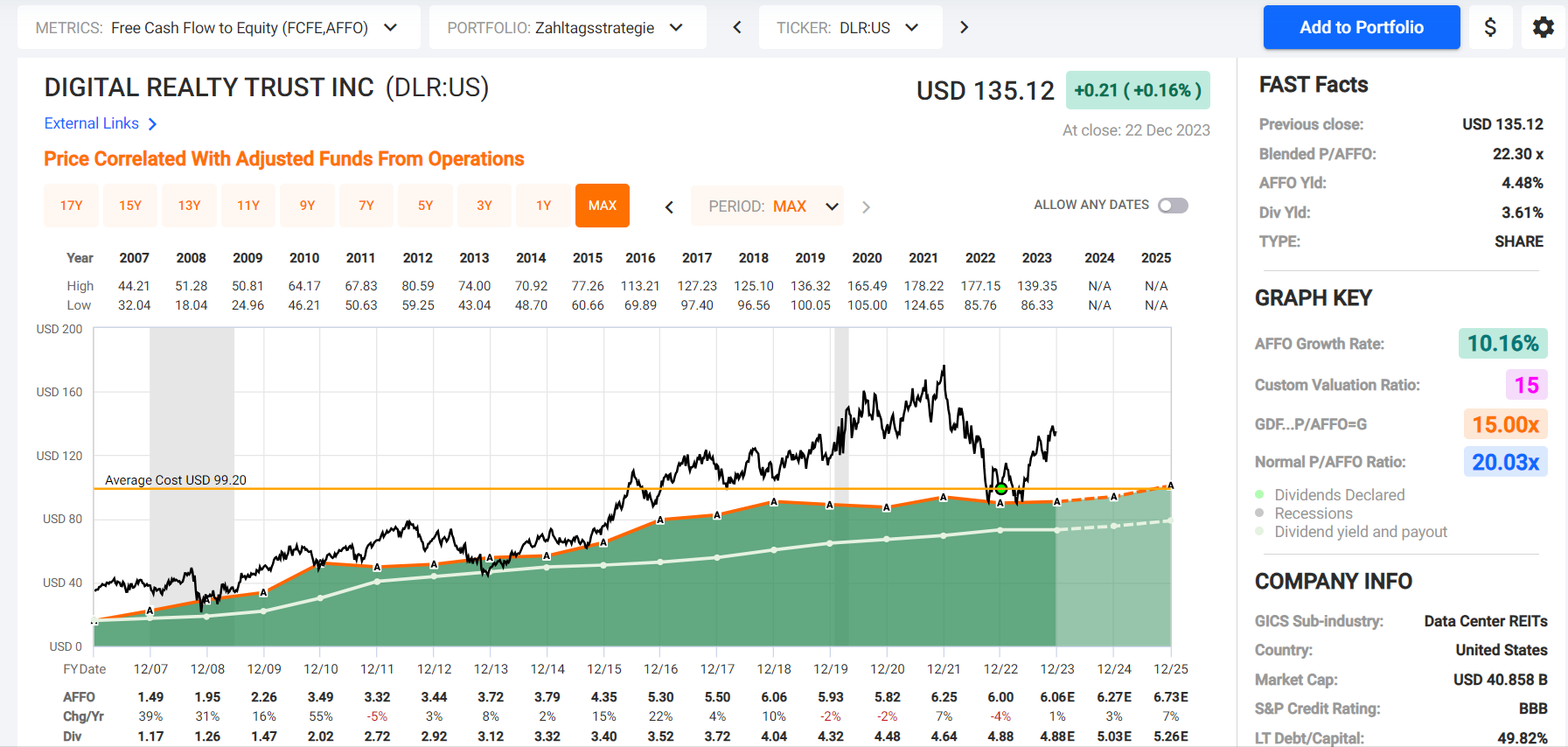
Task: Click AFFO Yld value 4.48%
Action: pos(1523,183)
